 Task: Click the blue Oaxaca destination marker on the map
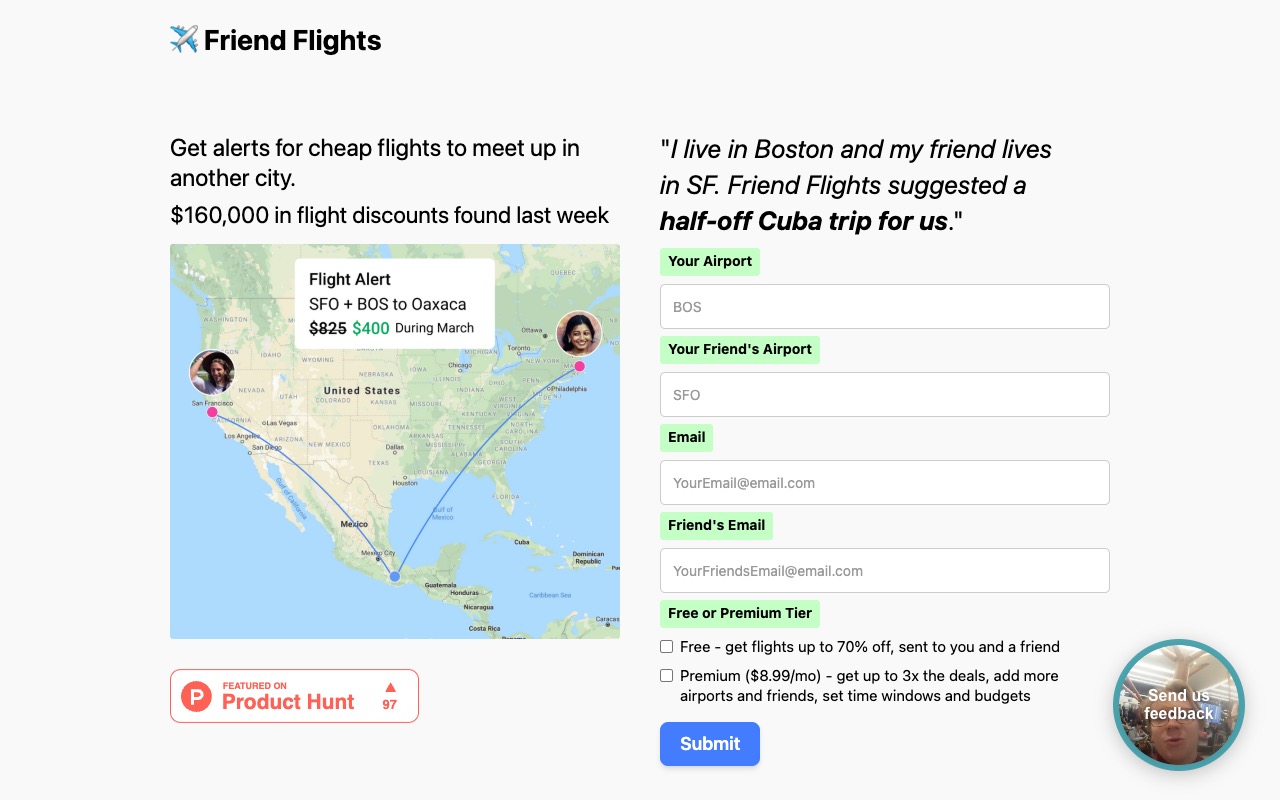click(393, 576)
